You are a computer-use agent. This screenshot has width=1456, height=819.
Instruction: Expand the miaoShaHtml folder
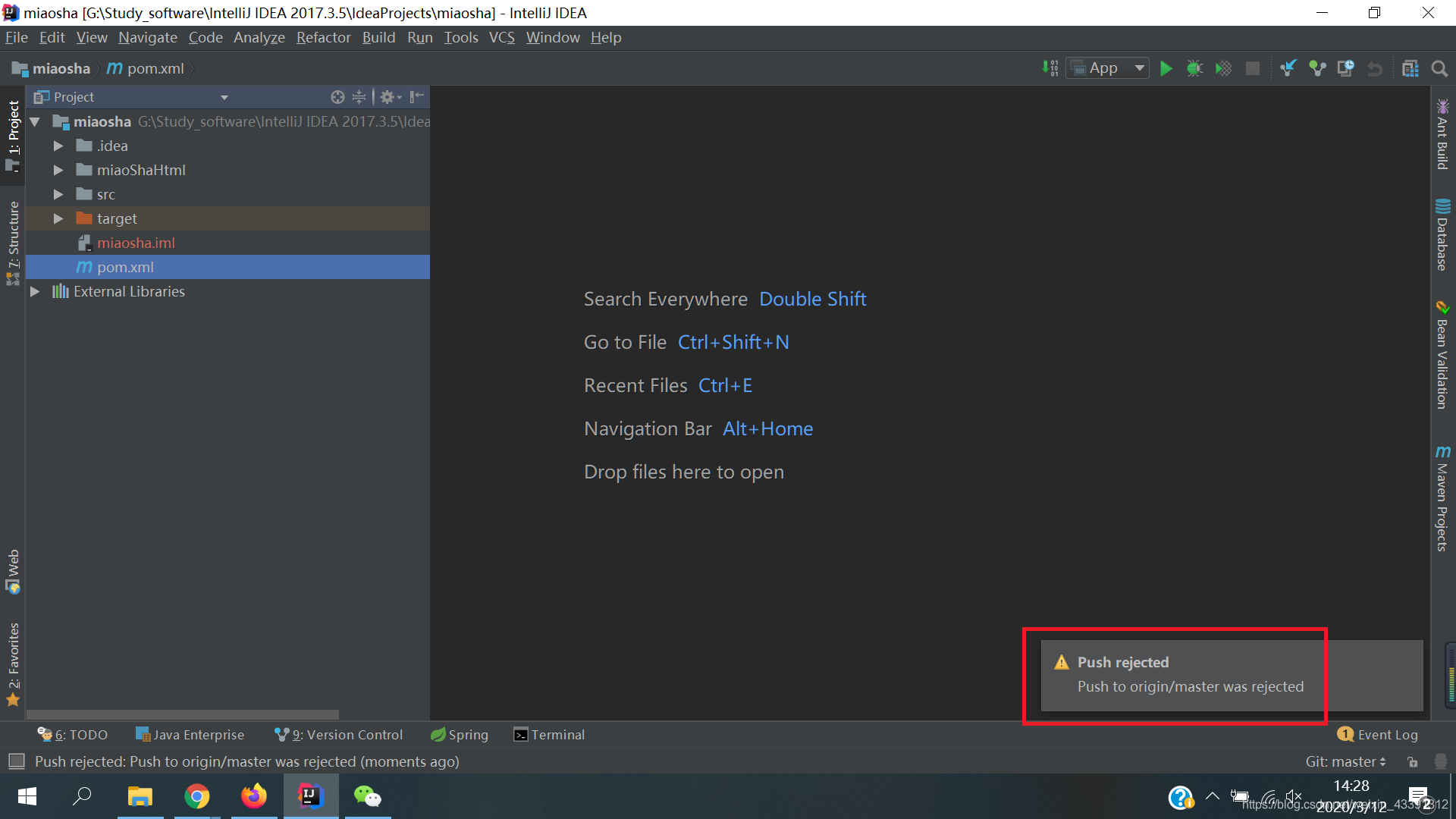point(58,170)
